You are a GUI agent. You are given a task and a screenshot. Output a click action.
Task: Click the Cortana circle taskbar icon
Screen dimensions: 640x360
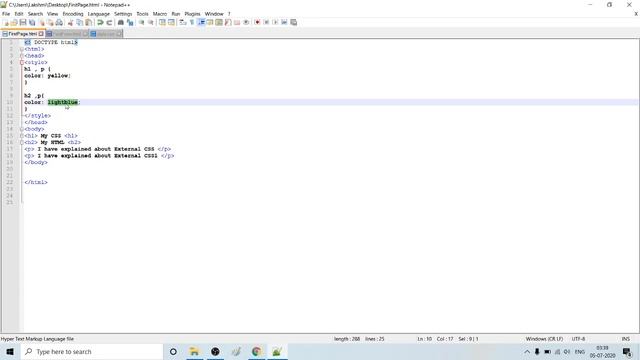[x=173, y=351]
